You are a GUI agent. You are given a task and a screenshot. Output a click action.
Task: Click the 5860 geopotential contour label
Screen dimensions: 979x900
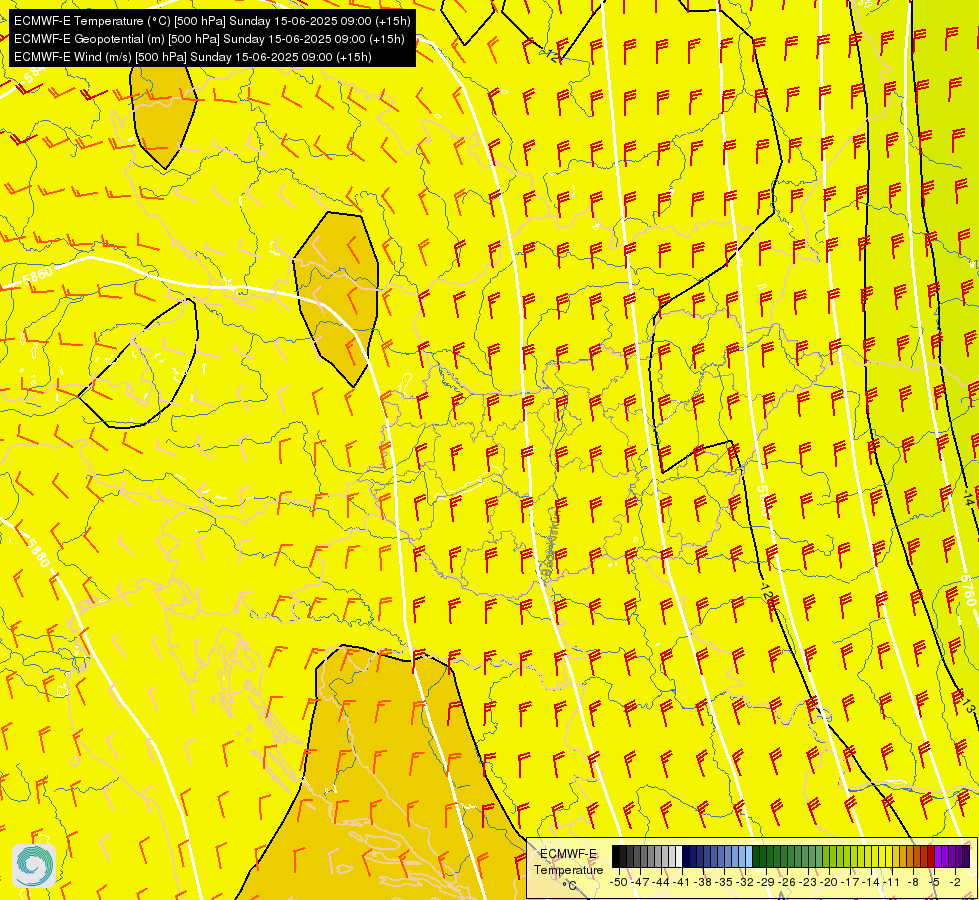tap(37, 275)
